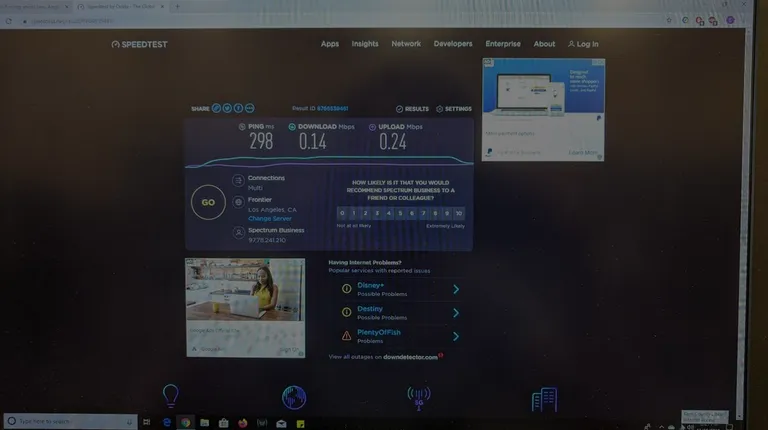Open the more share options icon
The image size is (768, 430).
click(x=250, y=108)
